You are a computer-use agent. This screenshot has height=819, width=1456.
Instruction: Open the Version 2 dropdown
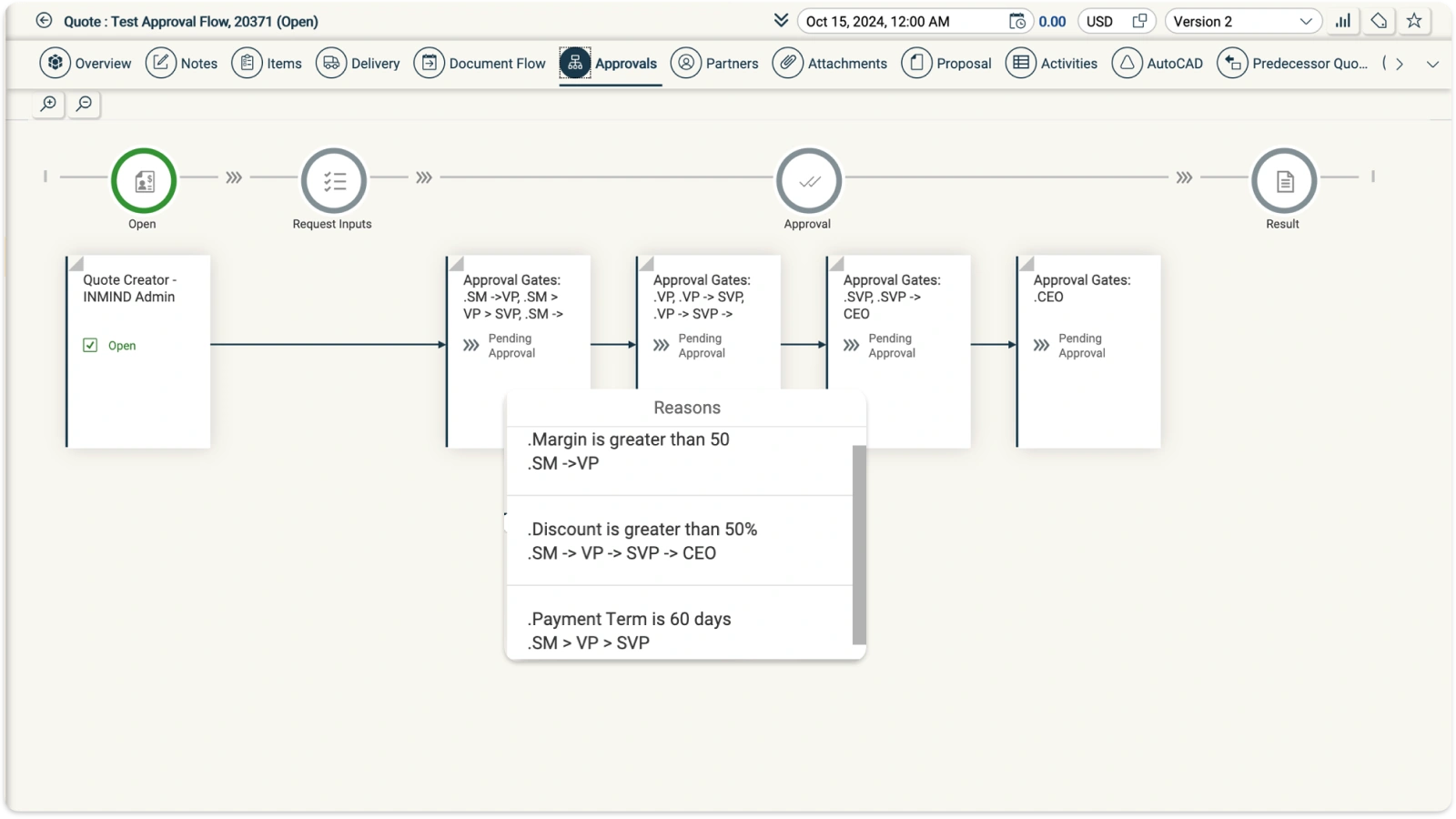click(x=1242, y=21)
